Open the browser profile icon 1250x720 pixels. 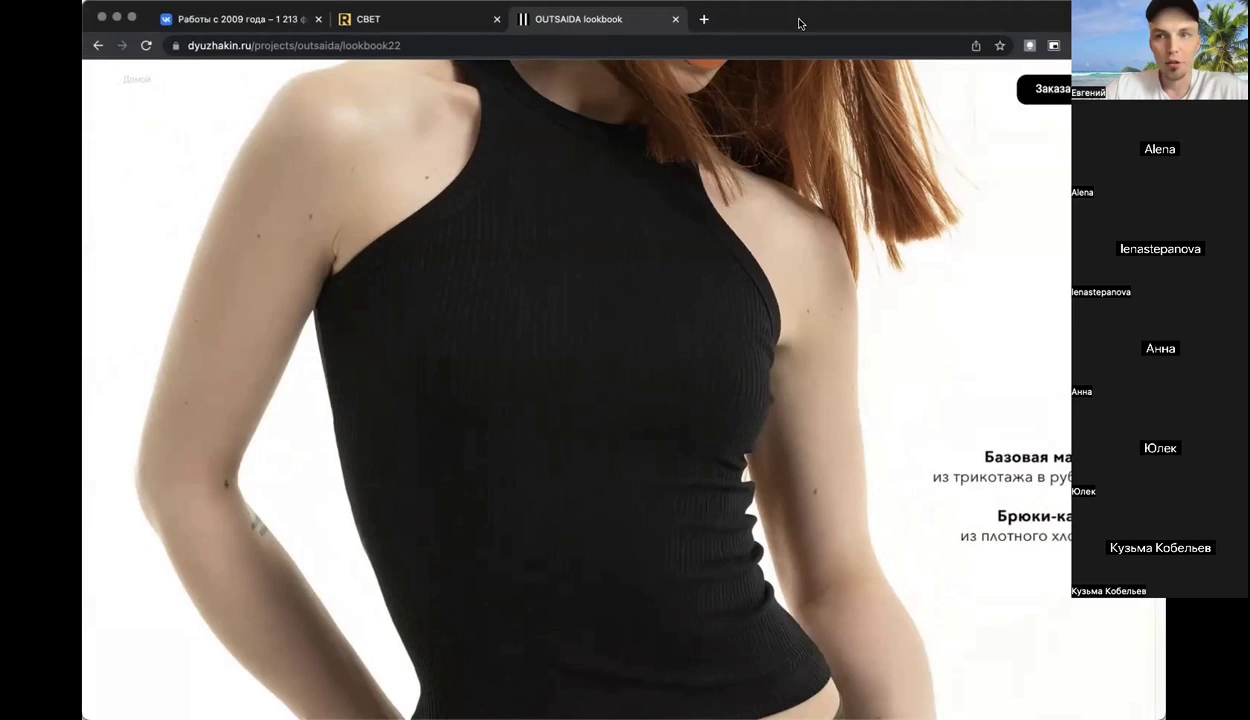(x=1029, y=46)
